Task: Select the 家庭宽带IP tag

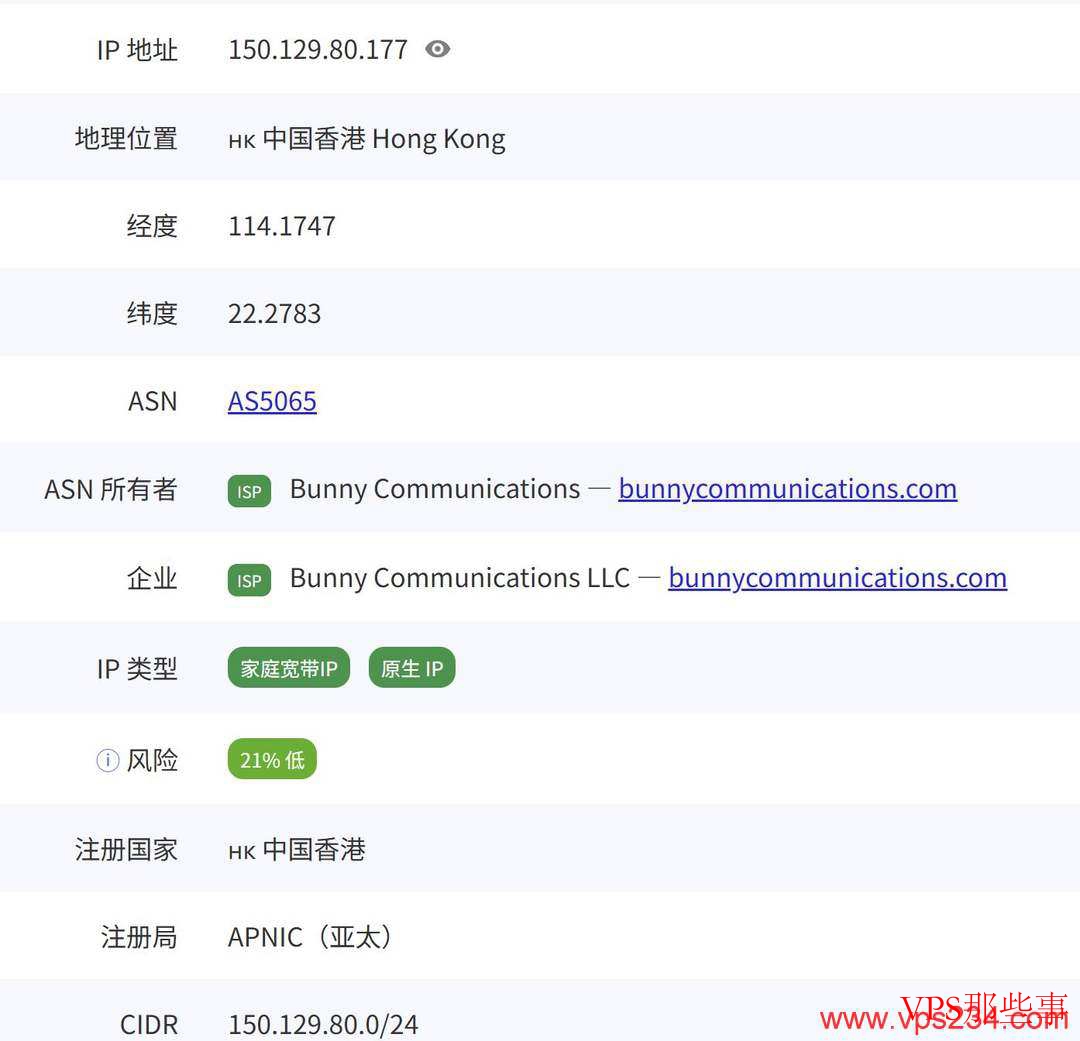Action: (x=288, y=668)
